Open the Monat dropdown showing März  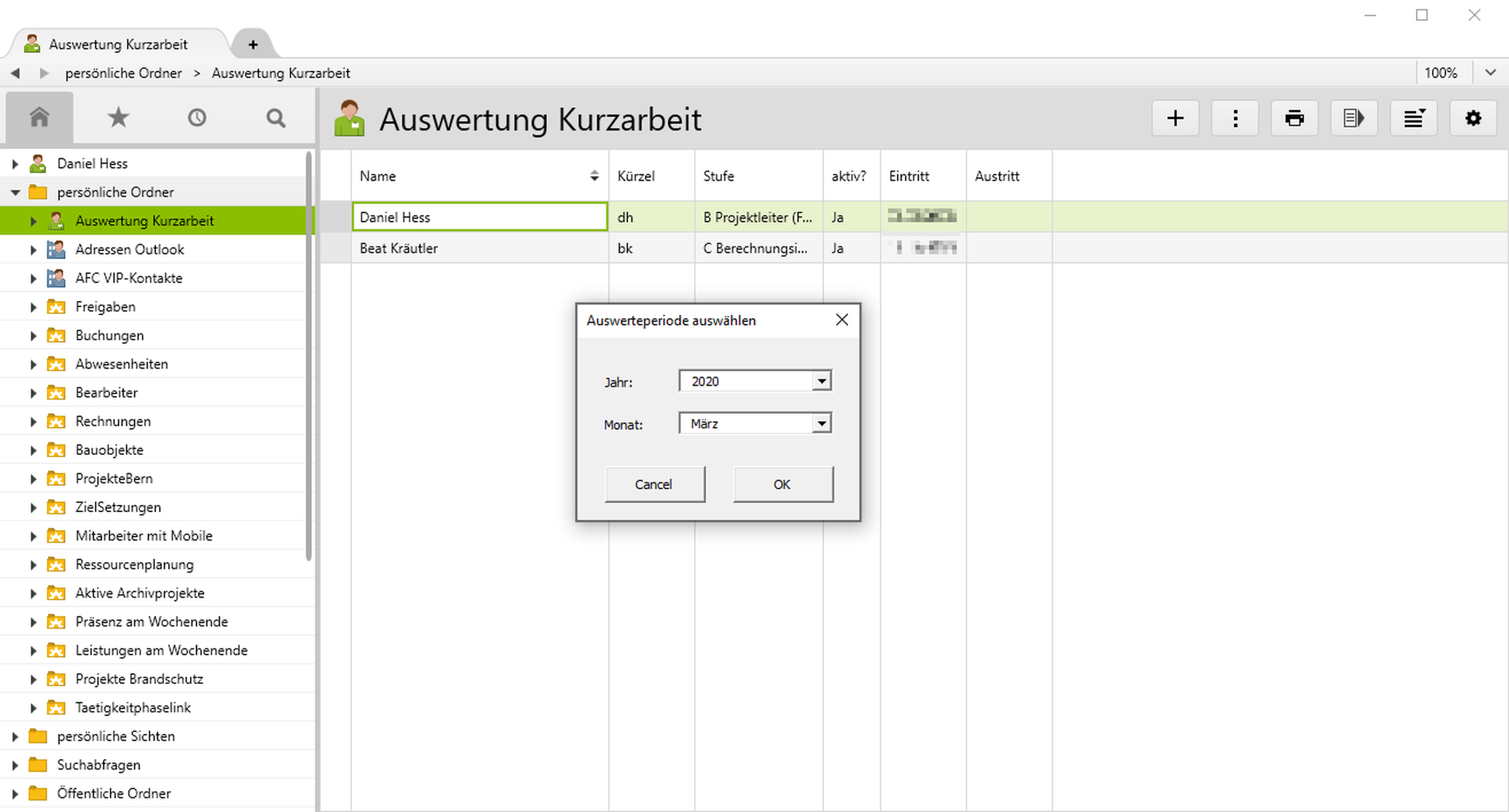822,424
